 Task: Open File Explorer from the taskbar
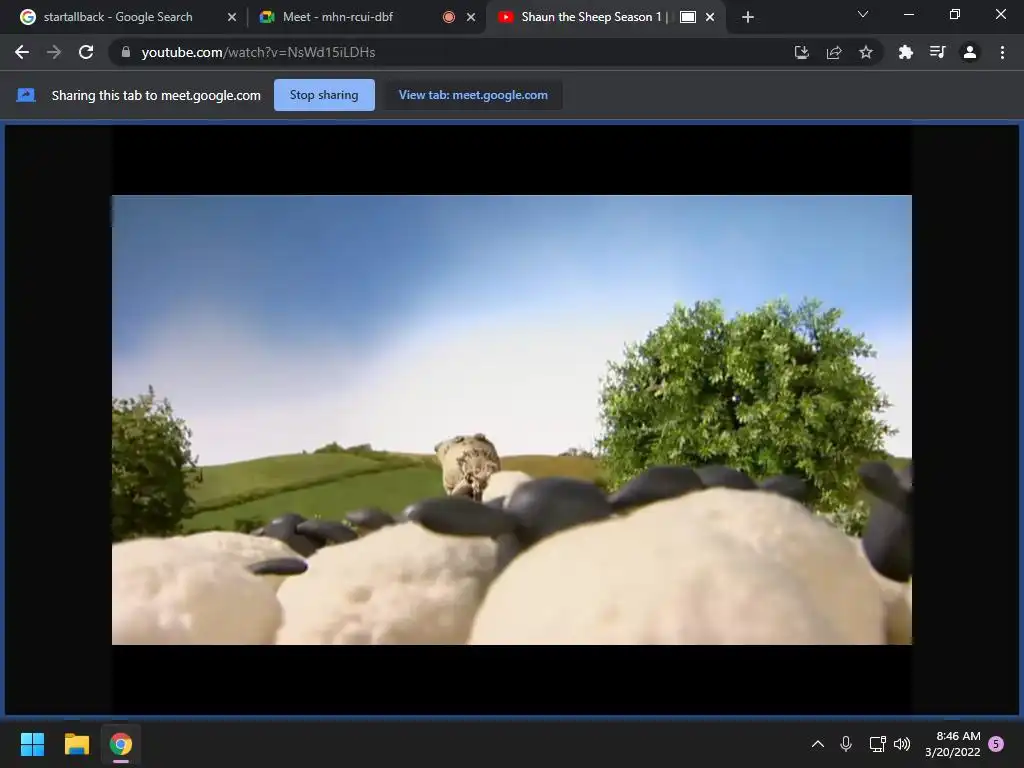[76, 744]
